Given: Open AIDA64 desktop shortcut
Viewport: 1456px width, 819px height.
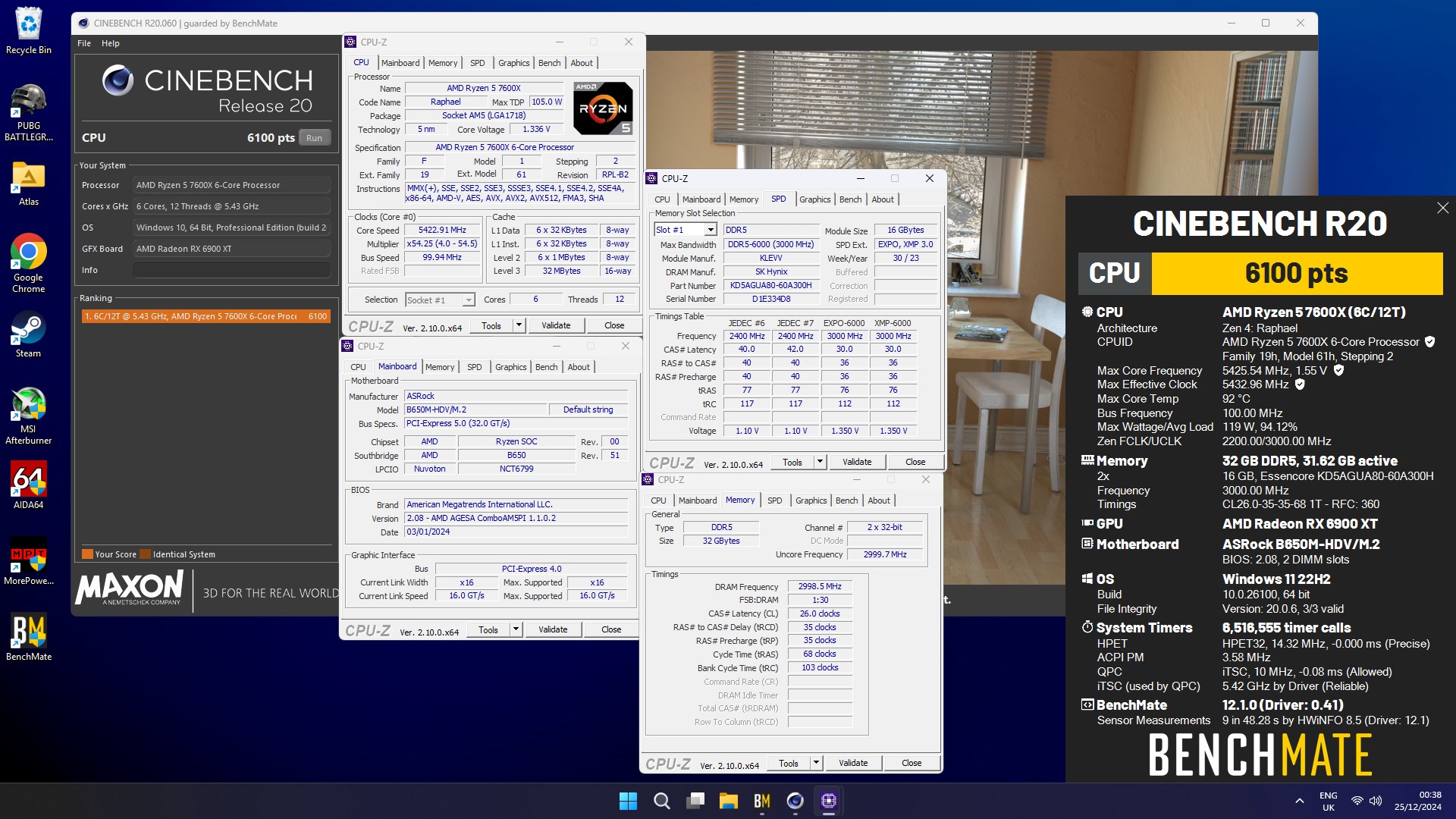Looking at the screenshot, I should coord(29,485).
